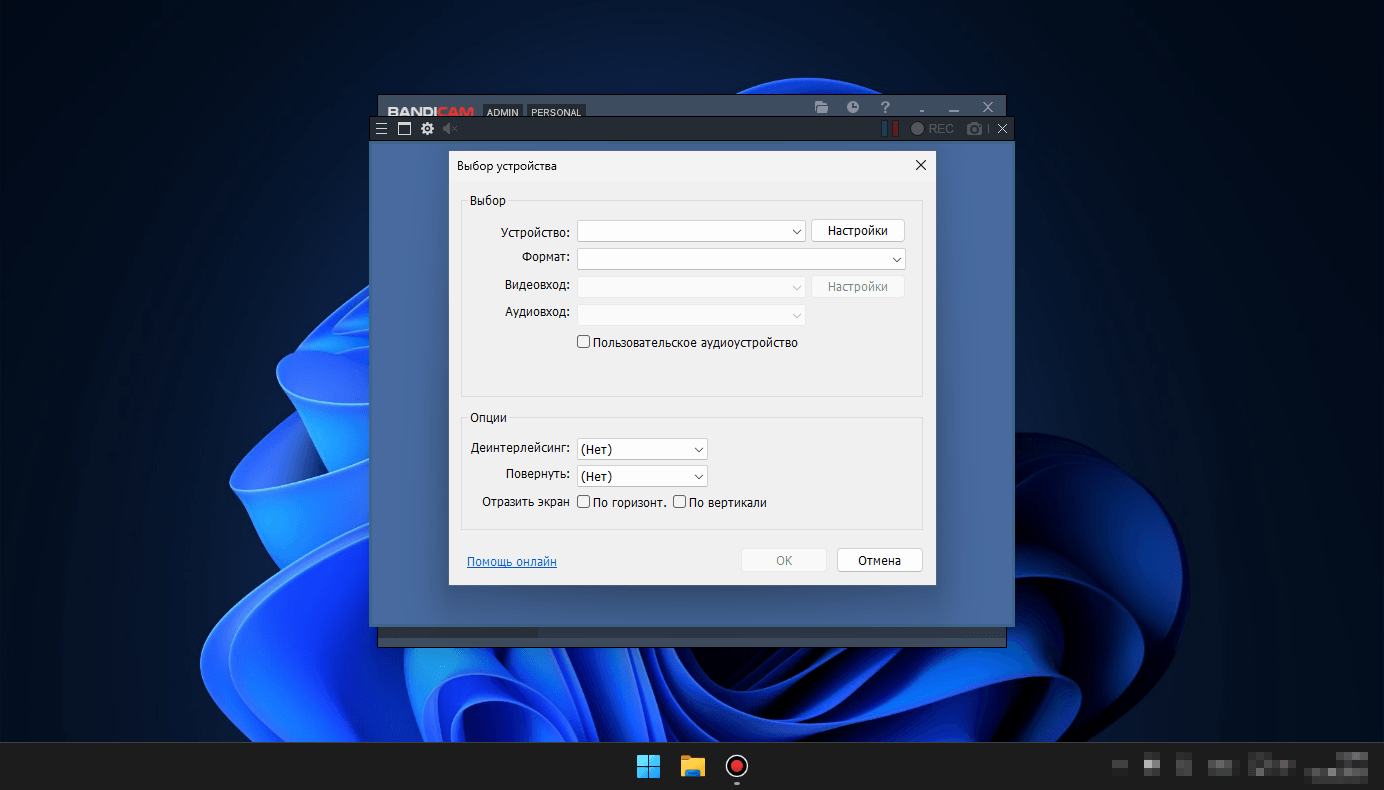Open the Формат dropdown
This screenshot has height=790, width=1384.
[x=741, y=259]
